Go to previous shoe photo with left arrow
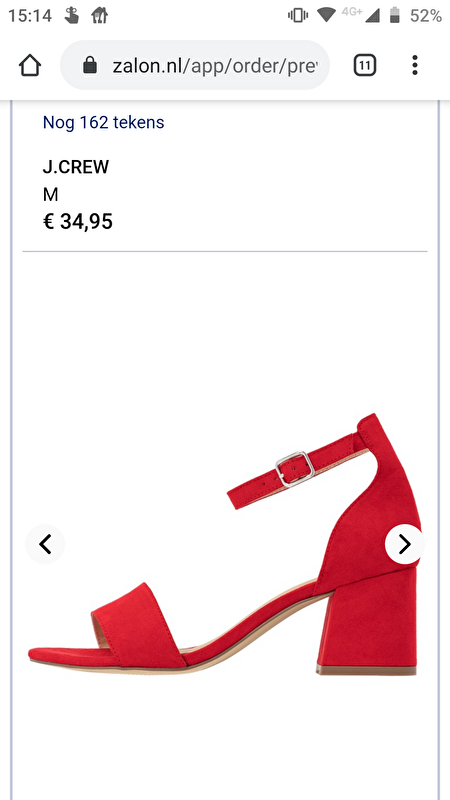The width and height of the screenshot is (450, 800). tap(45, 544)
